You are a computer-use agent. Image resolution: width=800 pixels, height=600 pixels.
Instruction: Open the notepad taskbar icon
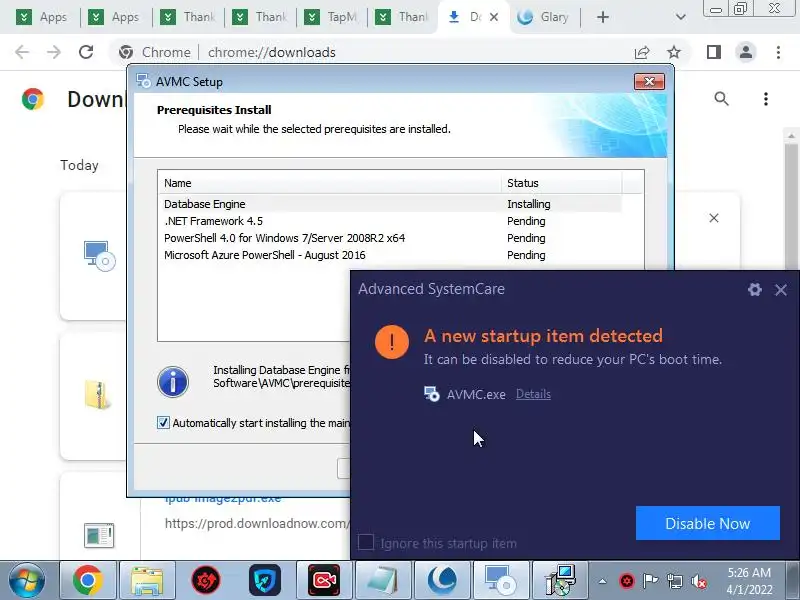click(x=383, y=580)
